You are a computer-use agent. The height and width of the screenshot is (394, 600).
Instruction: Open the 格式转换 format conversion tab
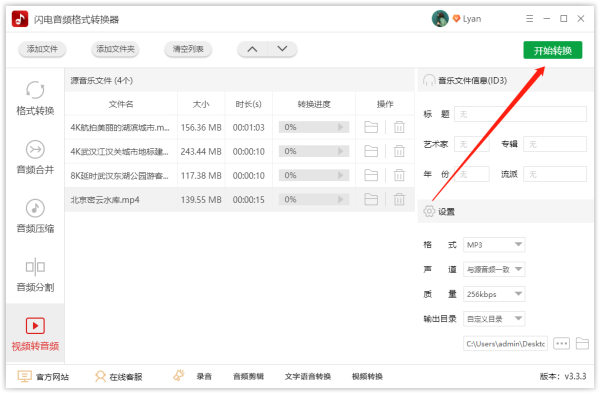click(x=35, y=98)
